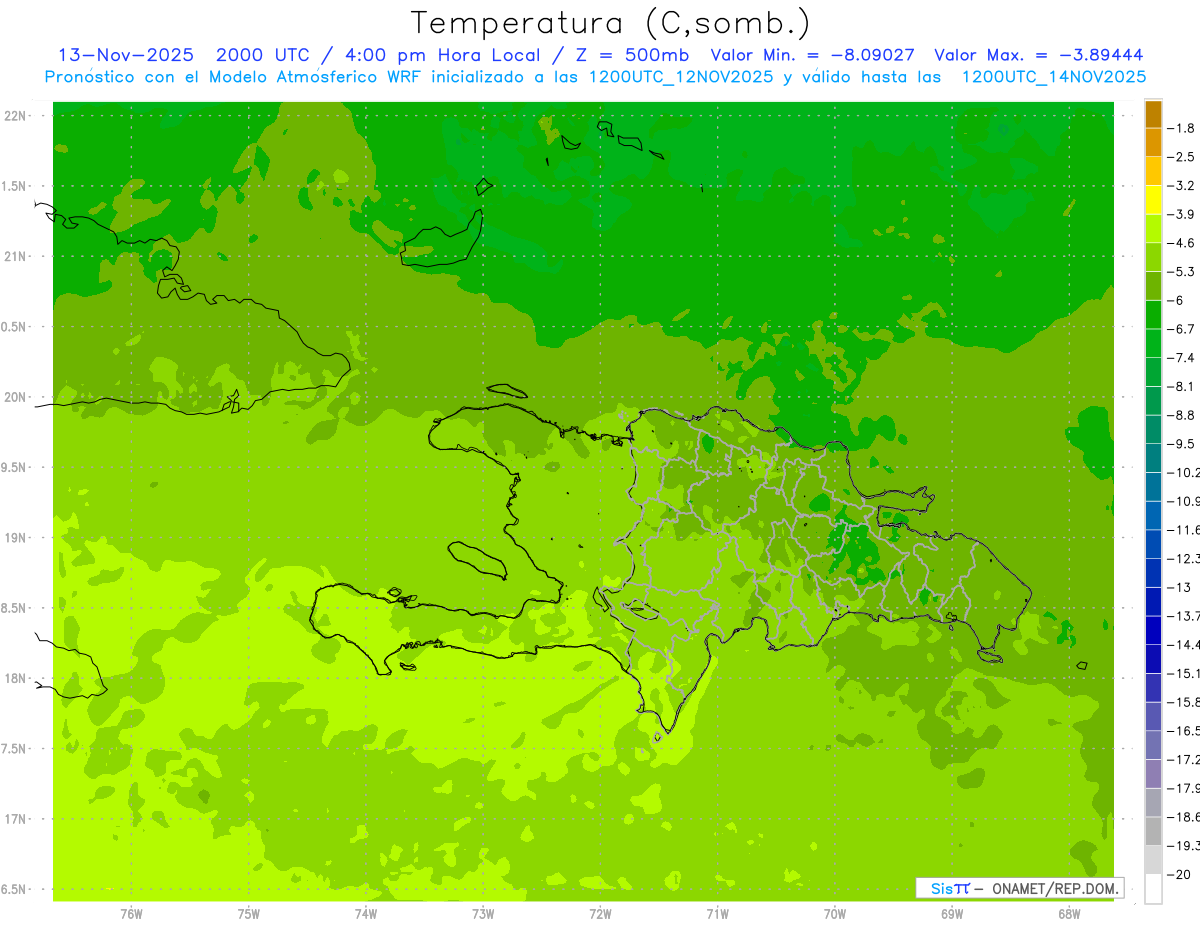The height and width of the screenshot is (927, 1200).
Task: Click the '18N' latitude label
Action: pos(15,679)
